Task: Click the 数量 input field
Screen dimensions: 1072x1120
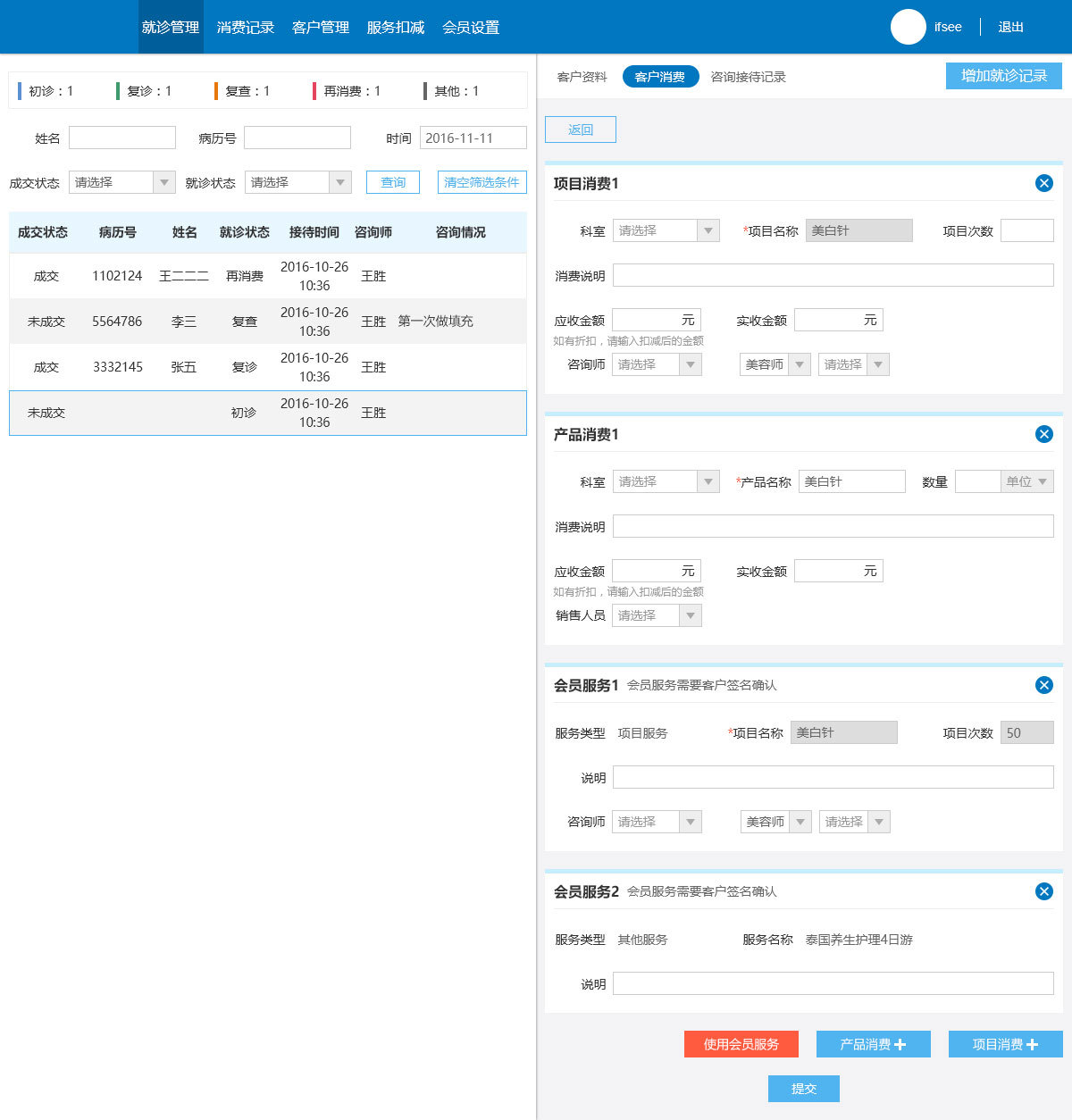Action: click(977, 481)
